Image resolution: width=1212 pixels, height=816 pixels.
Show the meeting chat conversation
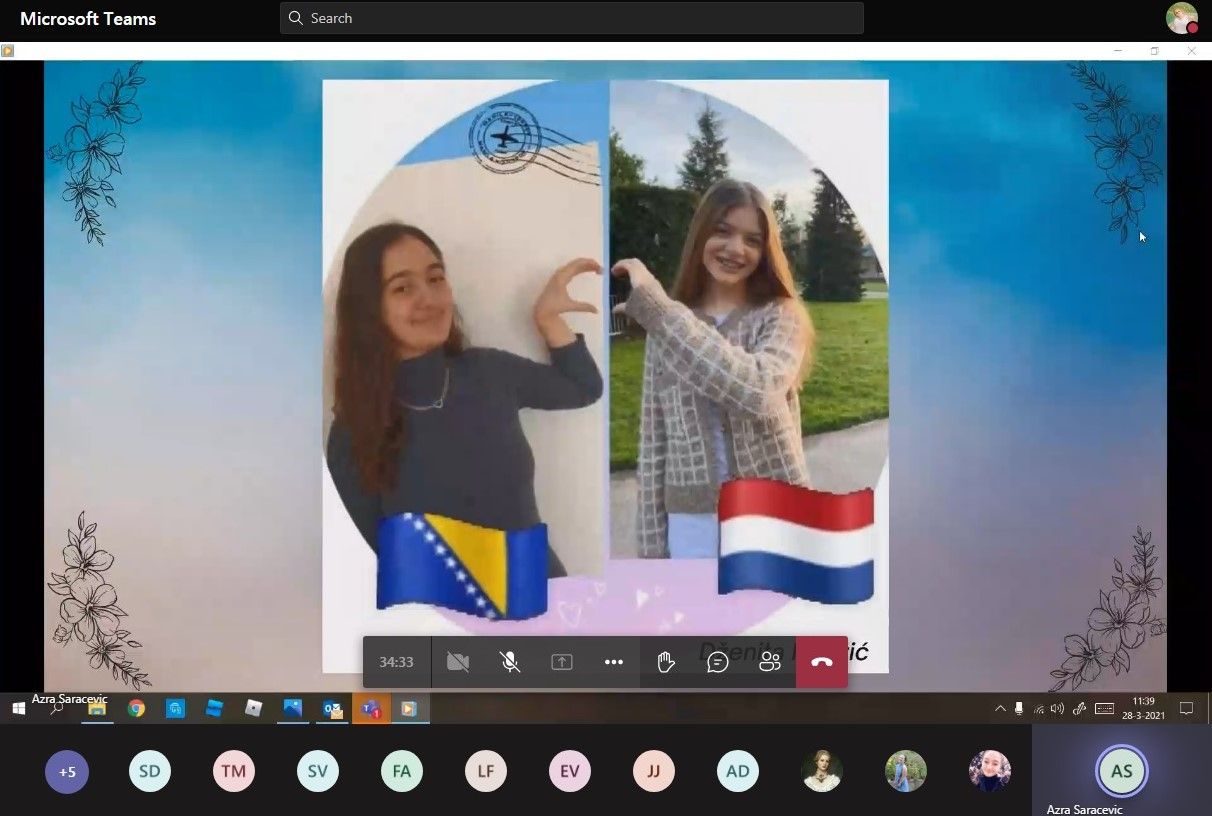tap(718, 662)
